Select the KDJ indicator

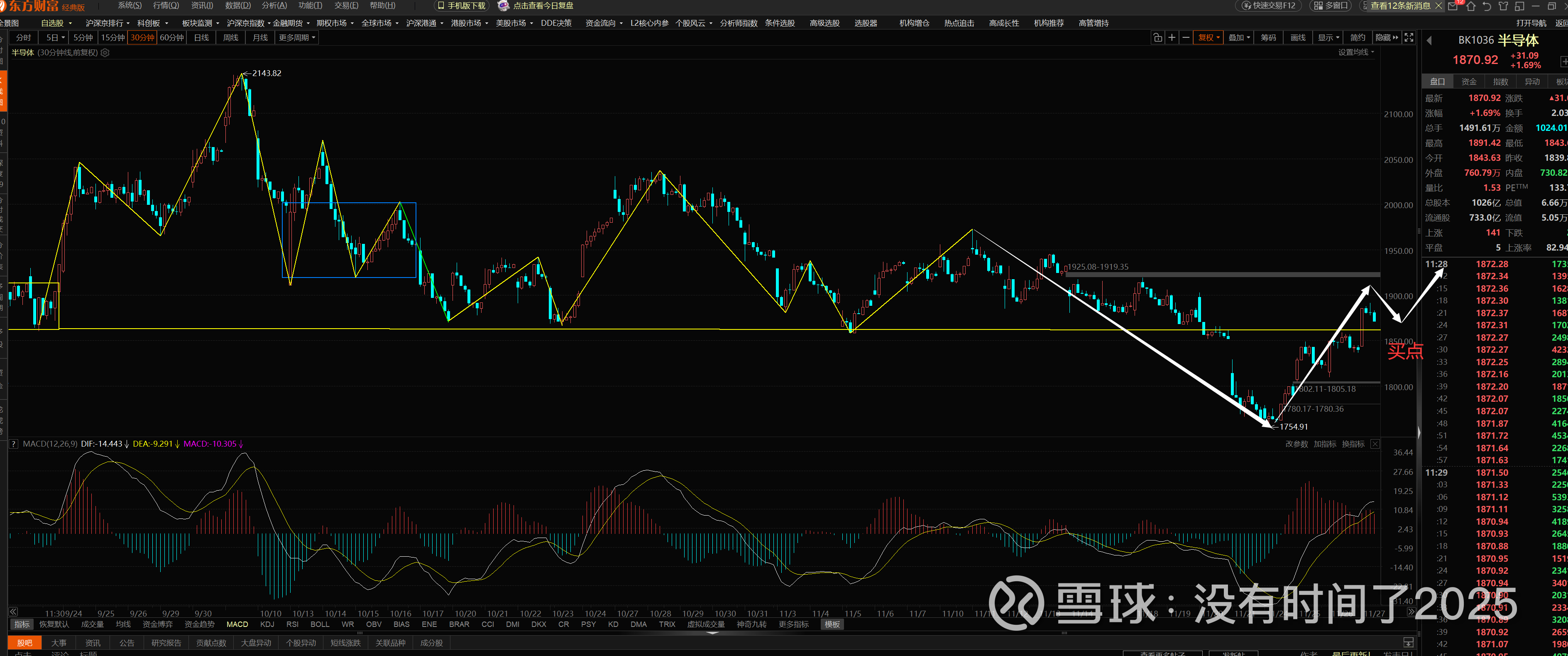(267, 624)
